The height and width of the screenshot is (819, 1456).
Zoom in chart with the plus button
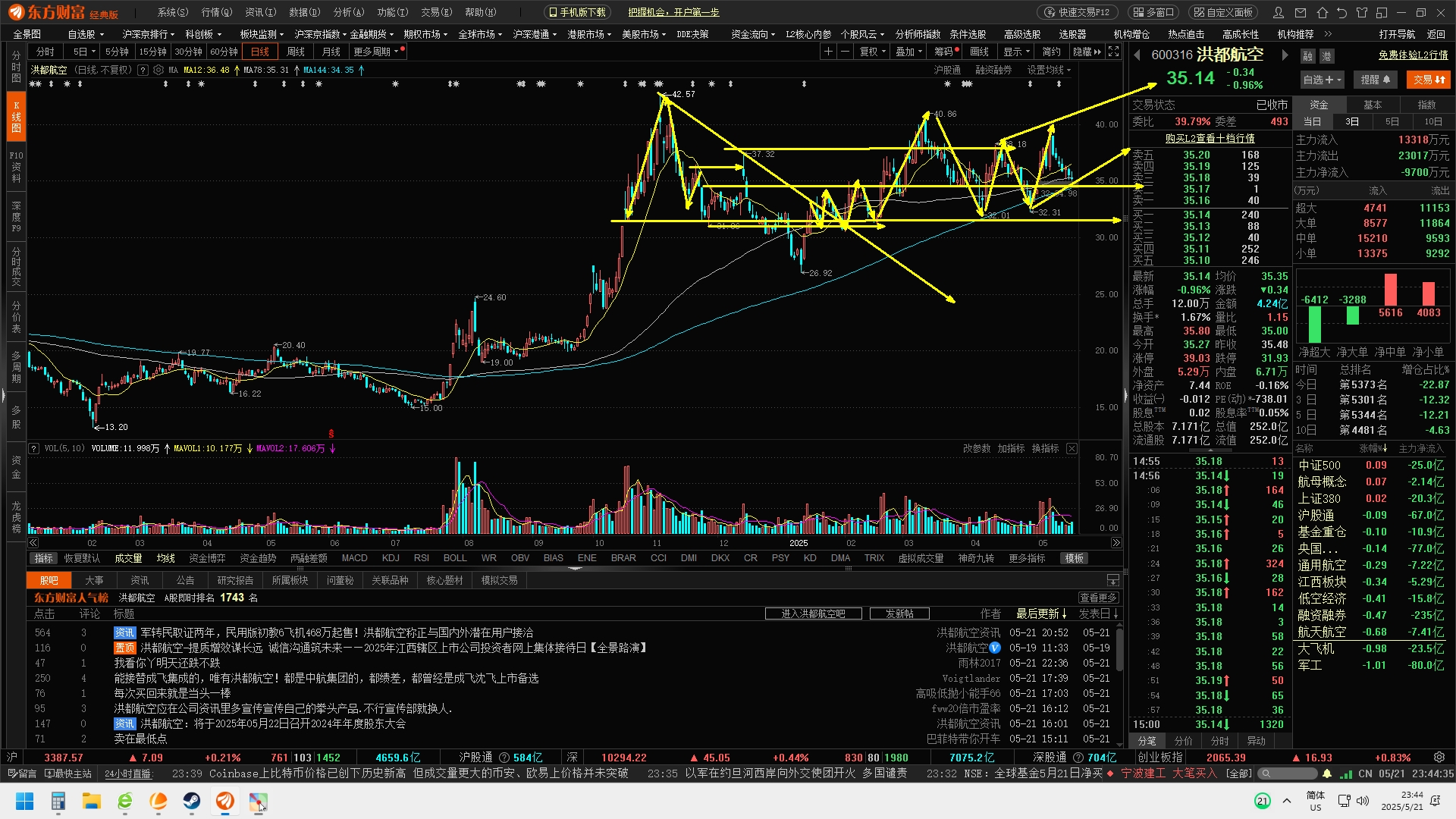click(x=828, y=52)
